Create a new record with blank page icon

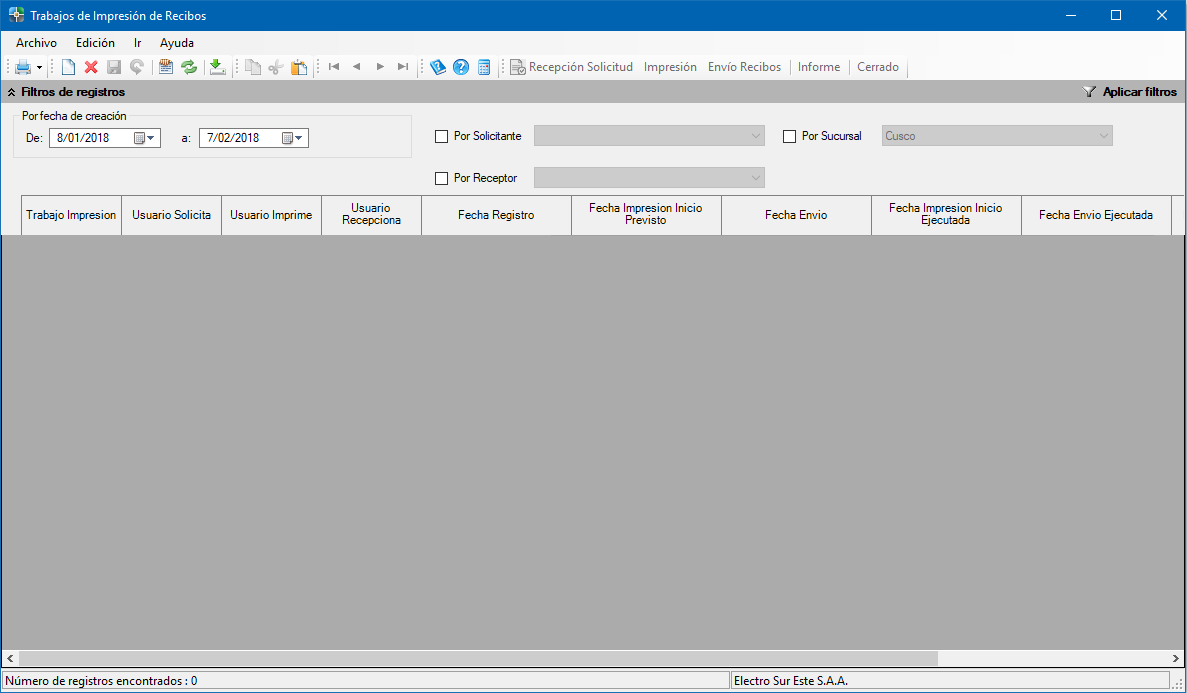click(68, 67)
